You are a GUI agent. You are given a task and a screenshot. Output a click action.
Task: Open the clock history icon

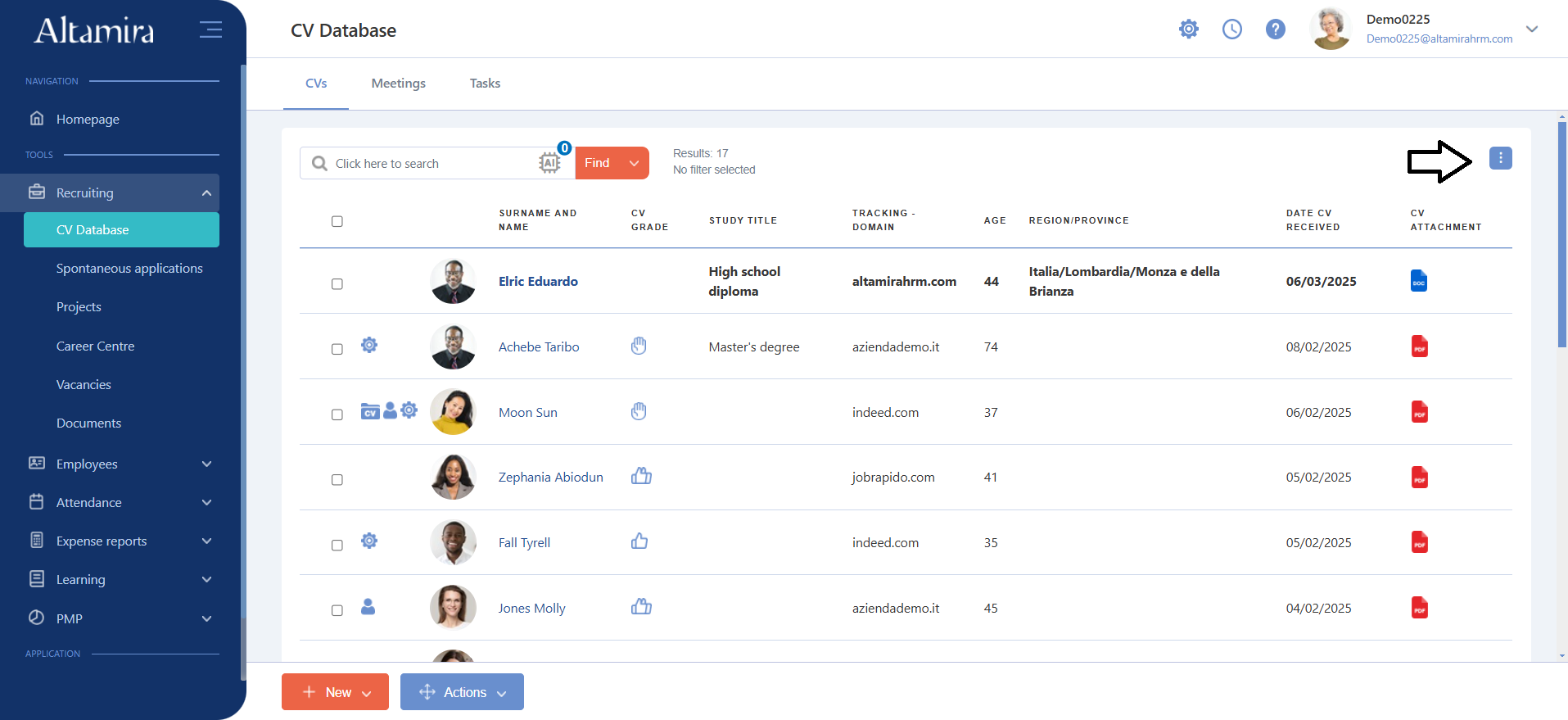[x=1232, y=29]
